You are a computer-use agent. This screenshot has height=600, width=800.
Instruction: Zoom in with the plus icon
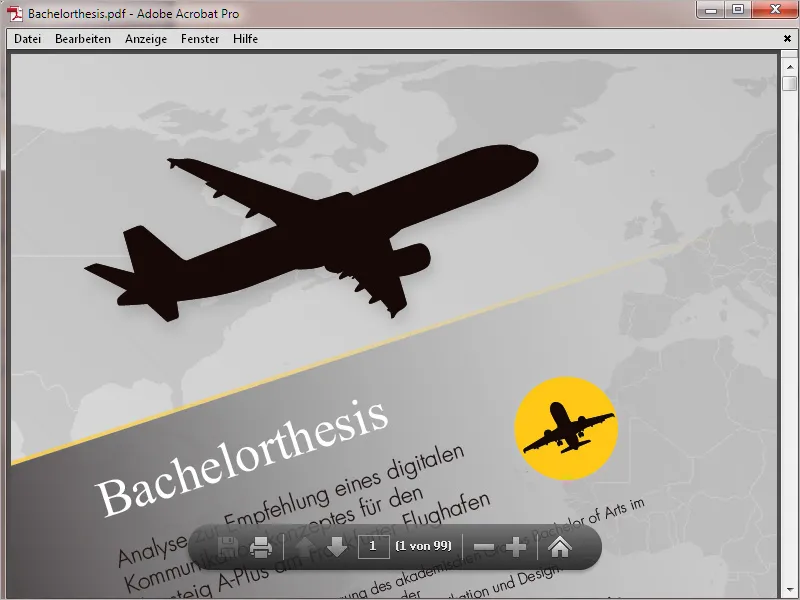516,547
